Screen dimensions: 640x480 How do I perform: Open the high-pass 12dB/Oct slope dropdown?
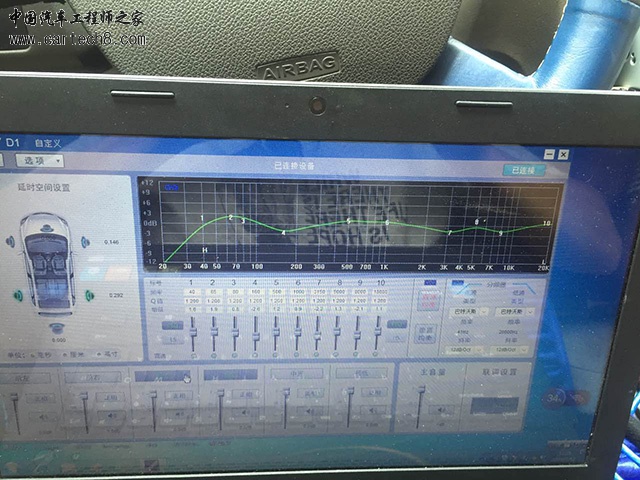tap(466, 350)
